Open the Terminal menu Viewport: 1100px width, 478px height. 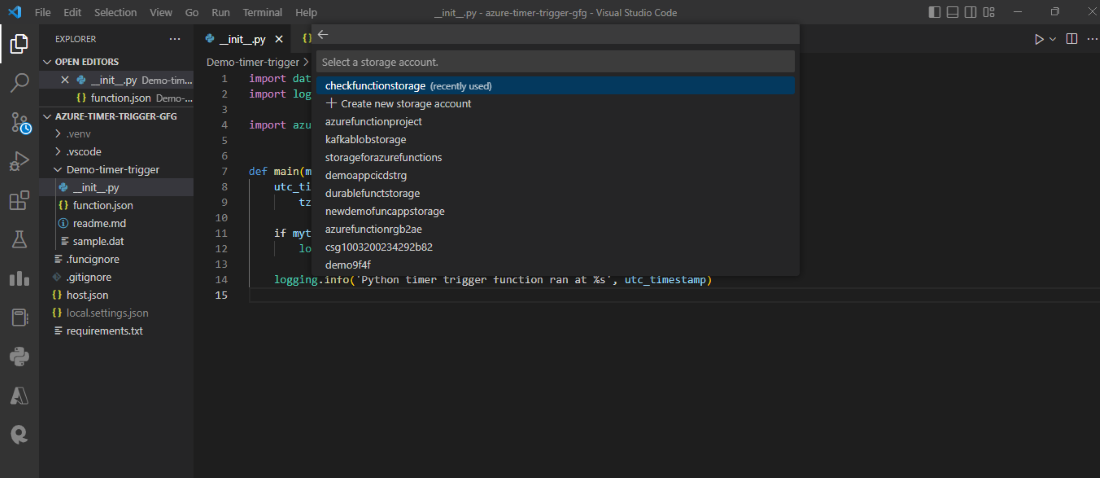tap(262, 13)
